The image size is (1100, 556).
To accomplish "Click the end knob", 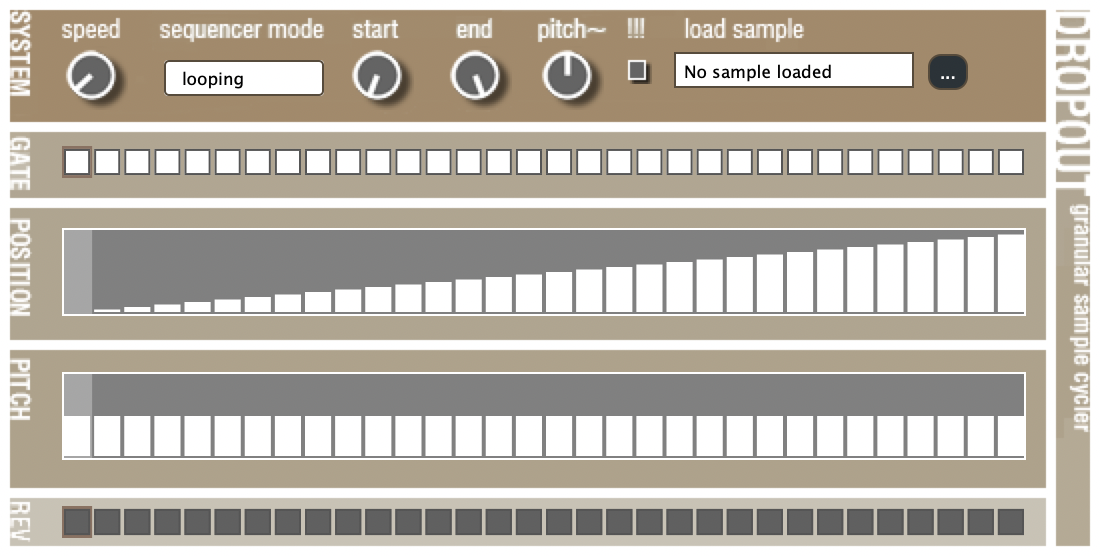I will 474,76.
